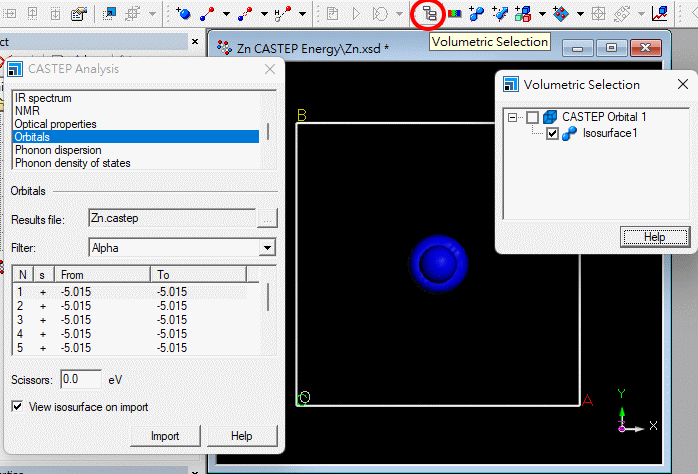Click the circled Volumetric Selection toolbar icon

429,14
